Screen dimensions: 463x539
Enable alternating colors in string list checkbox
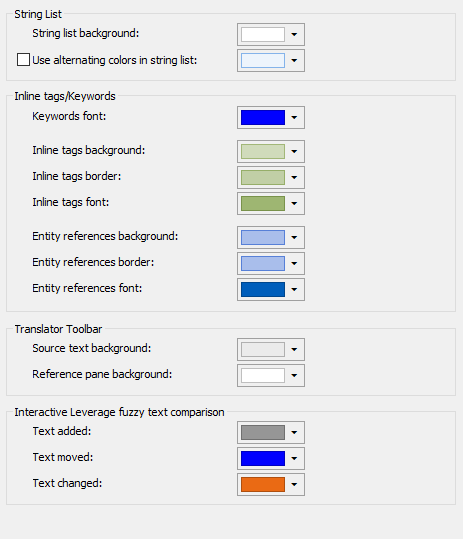click(x=23, y=59)
